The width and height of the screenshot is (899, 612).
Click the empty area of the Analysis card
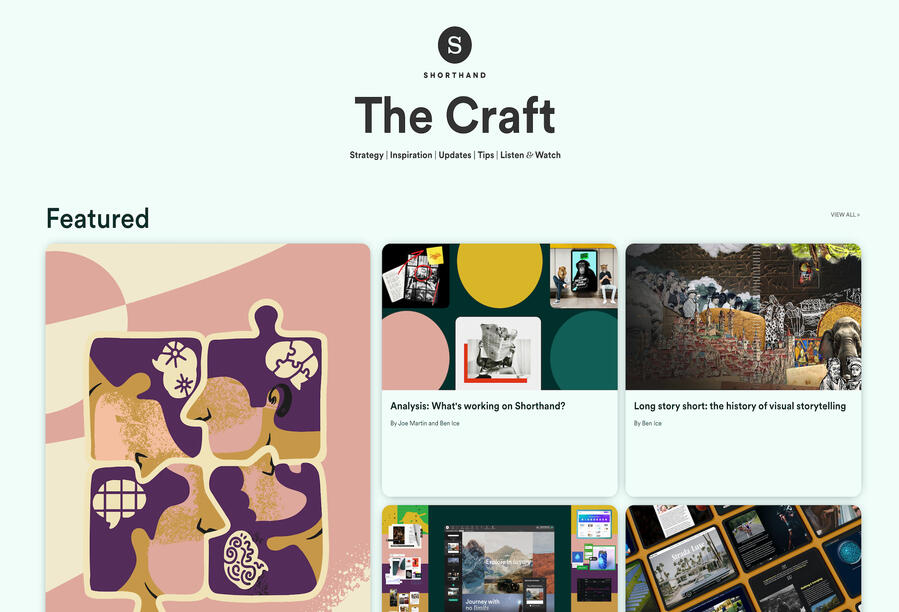(x=500, y=462)
